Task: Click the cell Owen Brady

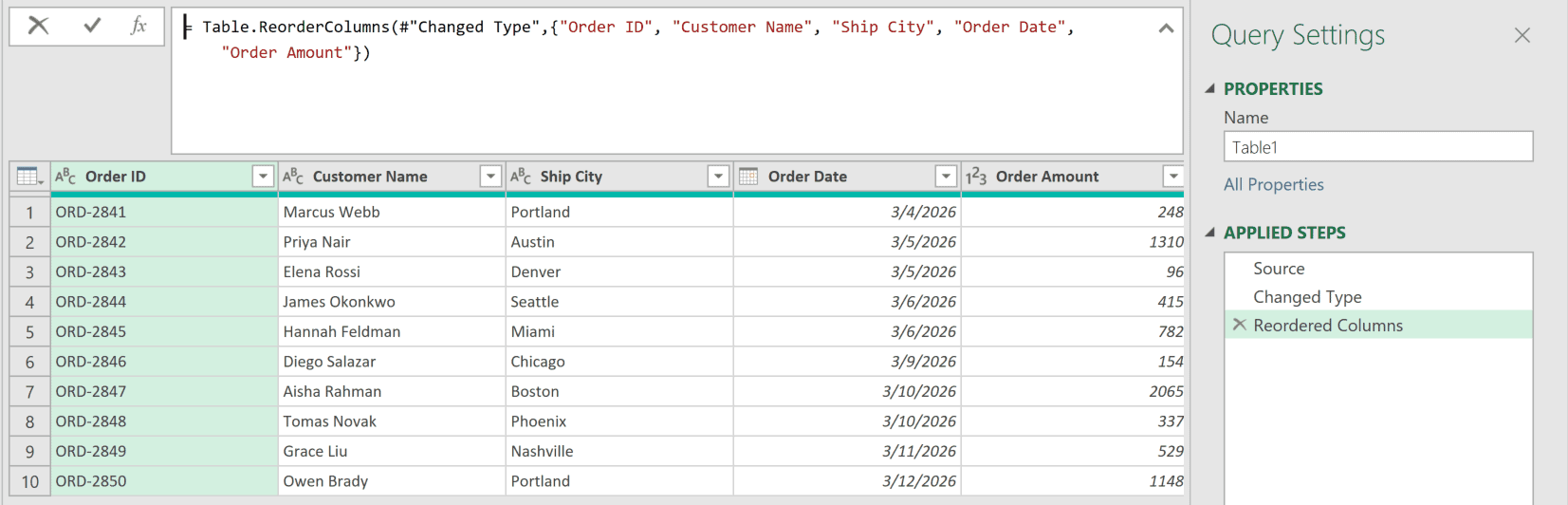Action: pos(392,481)
